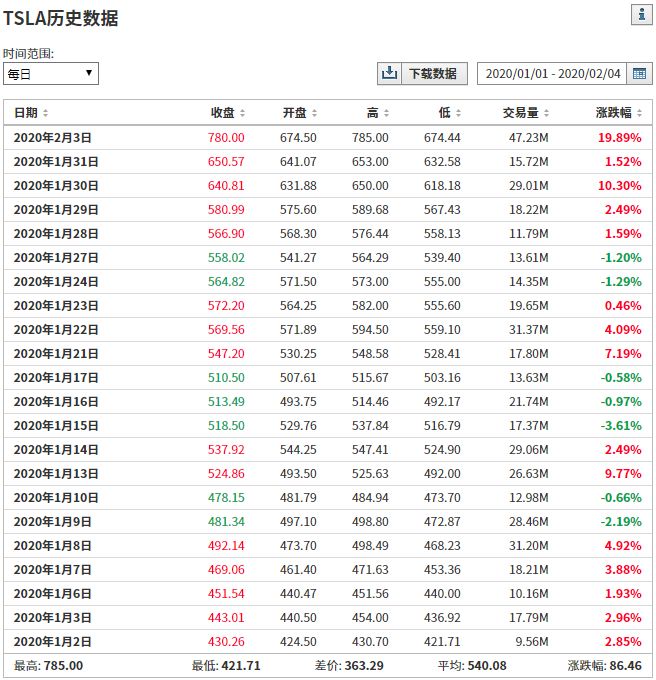This screenshot has height=680, width=656.
Task: Click the download arrow icon
Action: [x=389, y=73]
